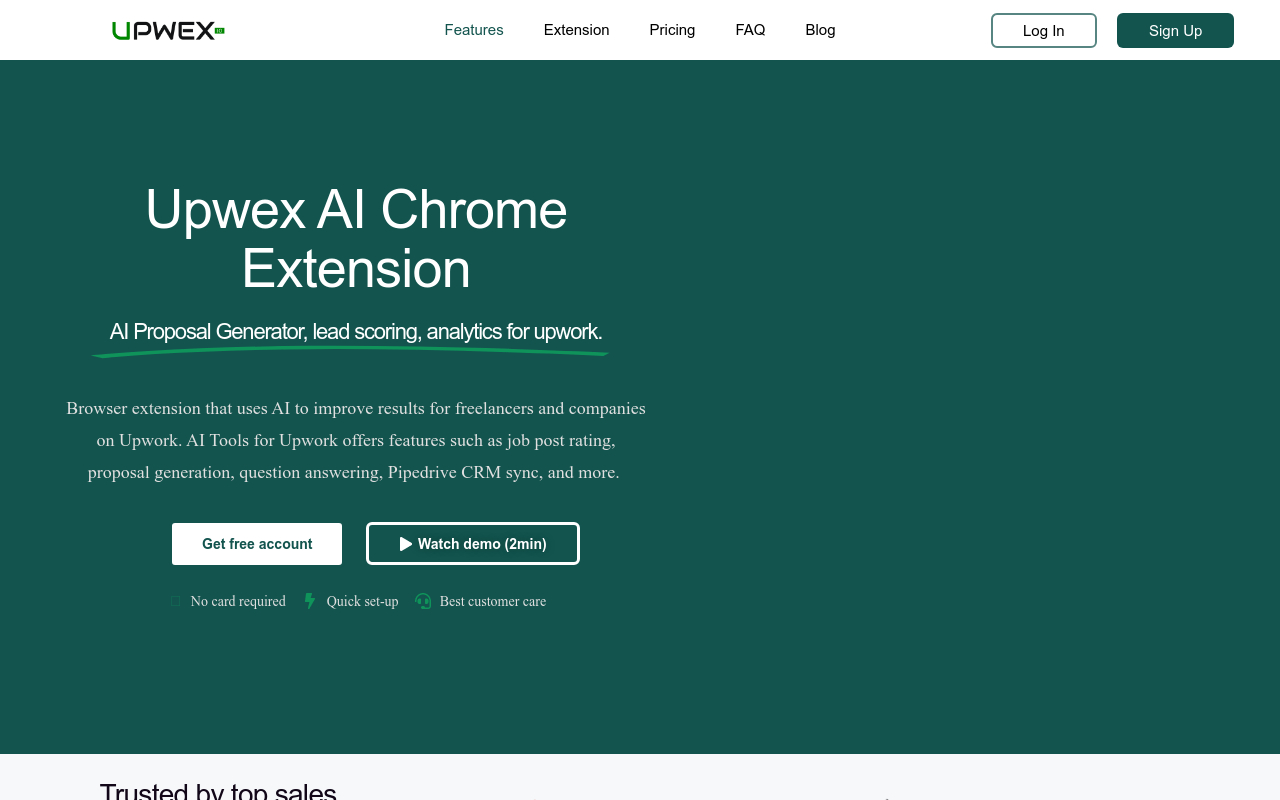Open the Pricing page
The width and height of the screenshot is (1280, 800).
[x=671, y=30]
